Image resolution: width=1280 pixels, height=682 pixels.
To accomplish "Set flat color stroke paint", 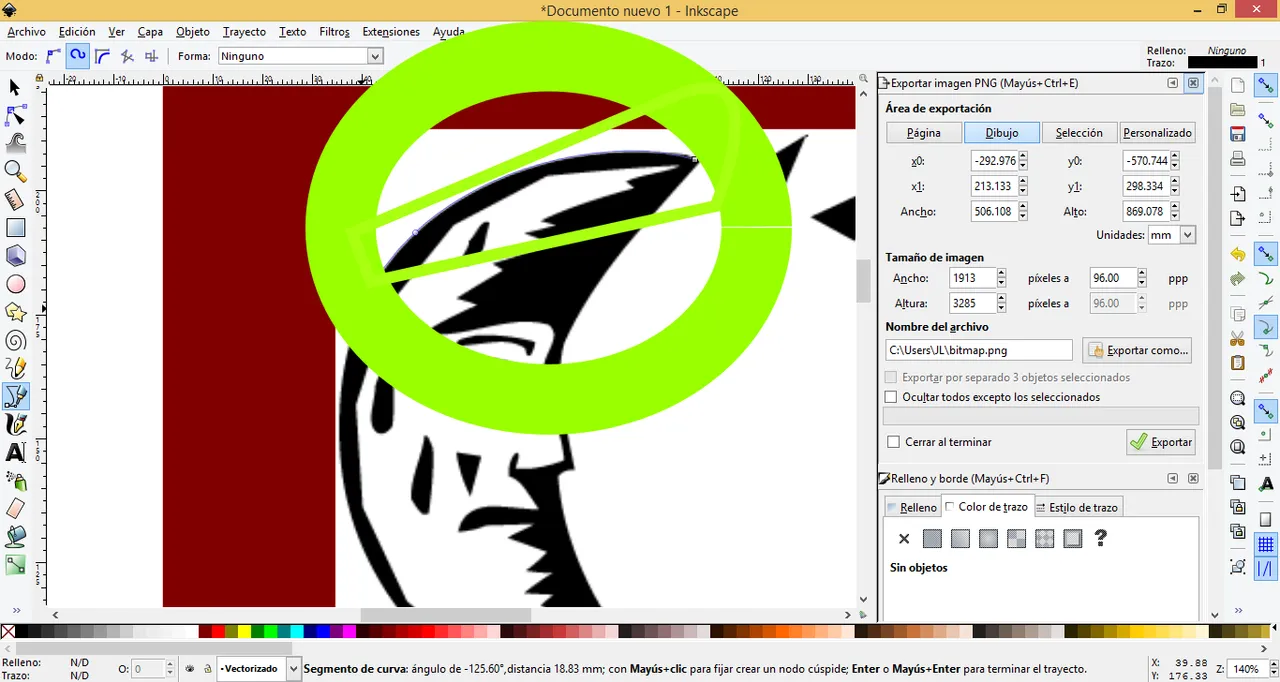I will click(932, 539).
